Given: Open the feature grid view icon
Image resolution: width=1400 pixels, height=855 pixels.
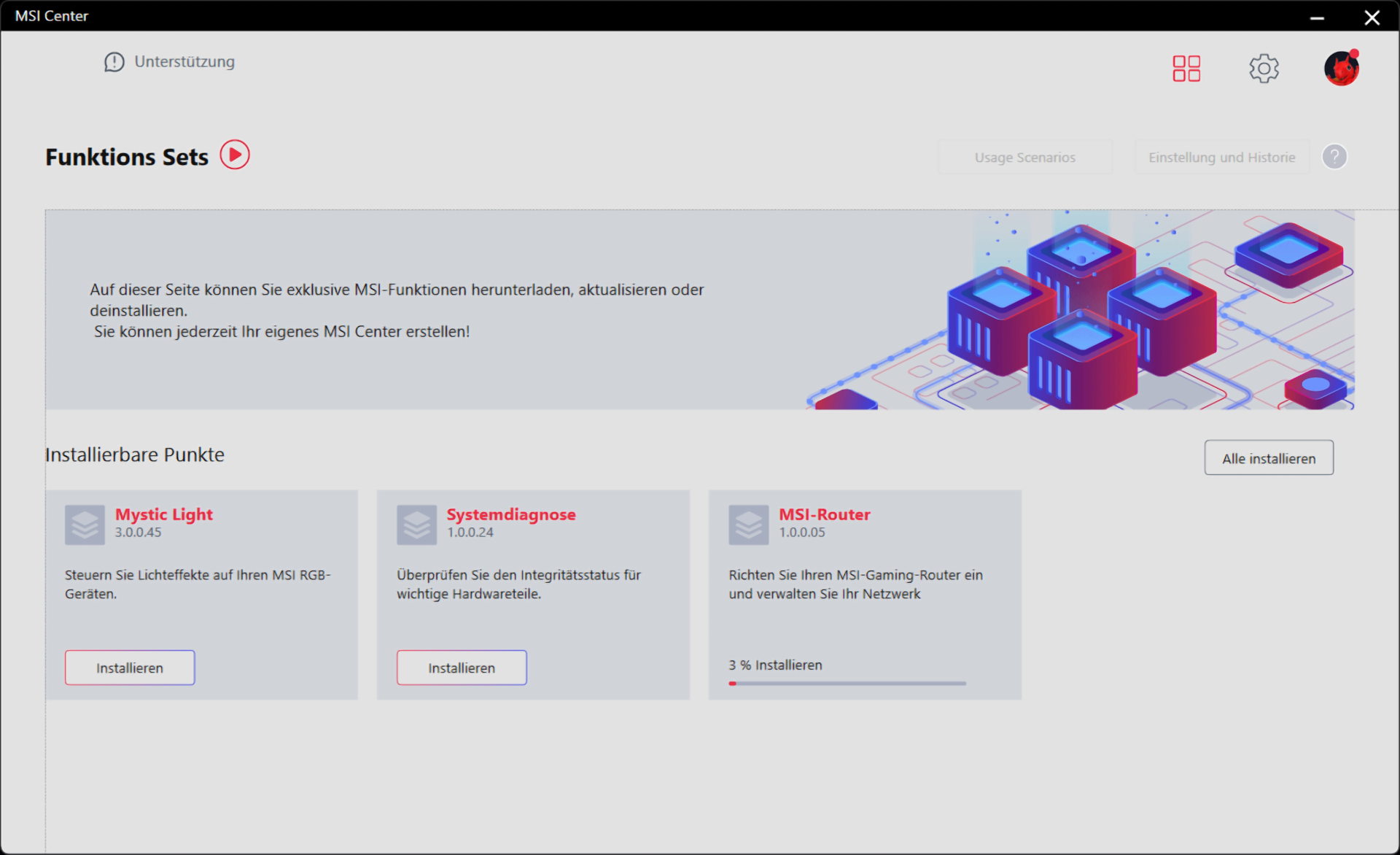Looking at the screenshot, I should click(1186, 69).
